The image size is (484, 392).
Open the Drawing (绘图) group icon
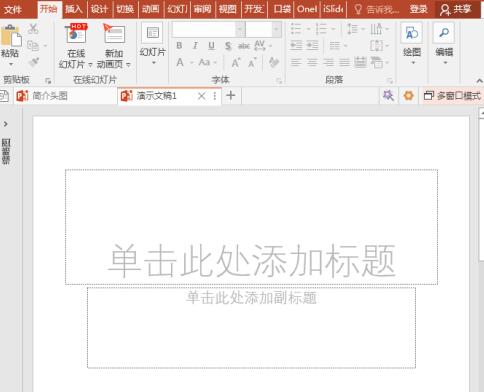coord(412,33)
